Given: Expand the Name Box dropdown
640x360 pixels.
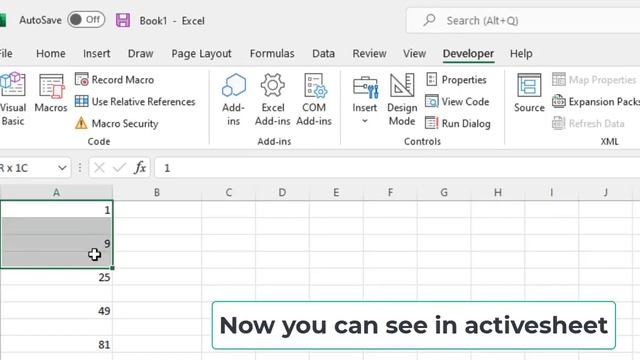Looking at the screenshot, I should [x=62, y=168].
